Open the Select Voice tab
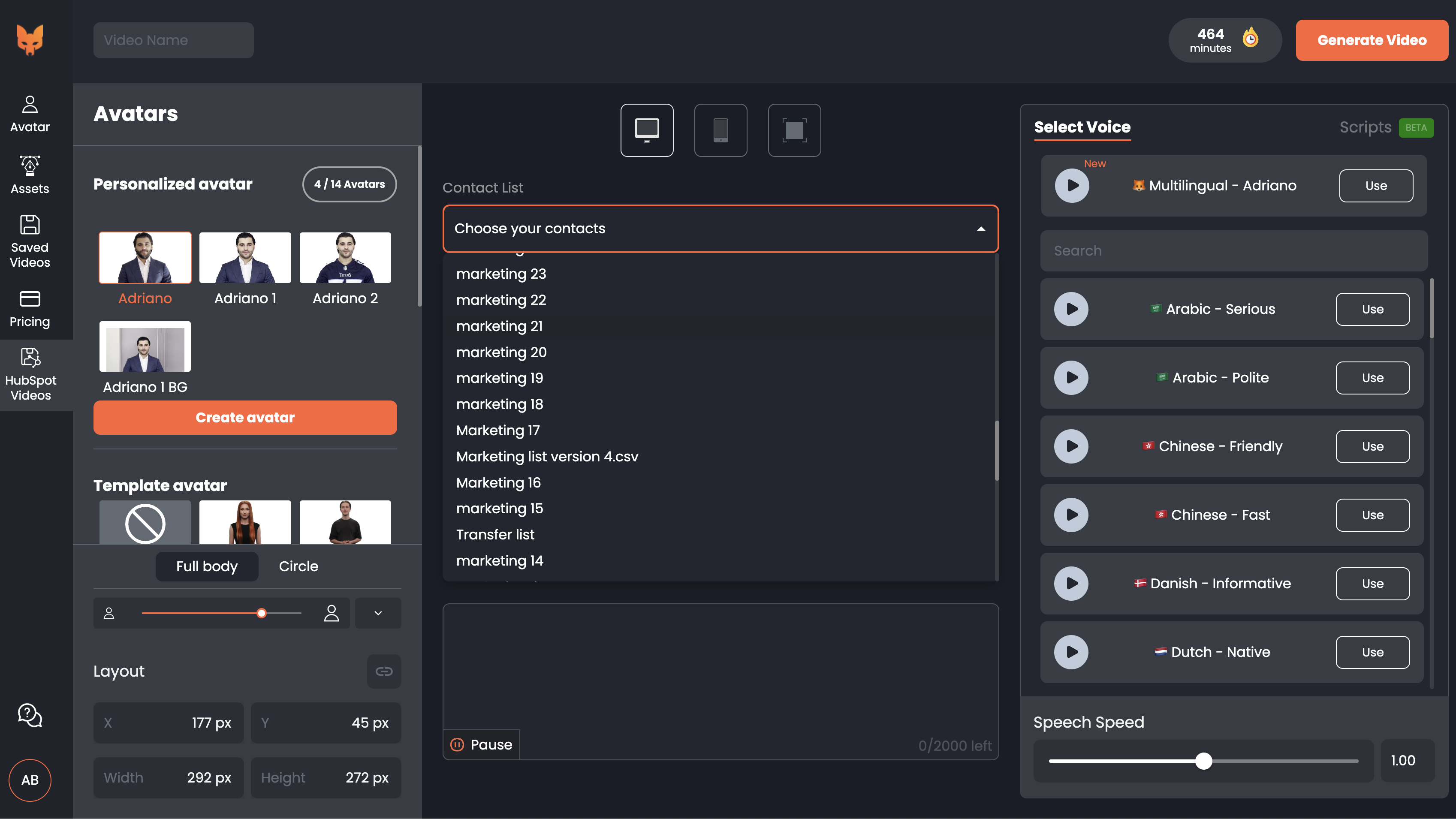Screen dimensions: 1456x819 [x=1082, y=127]
